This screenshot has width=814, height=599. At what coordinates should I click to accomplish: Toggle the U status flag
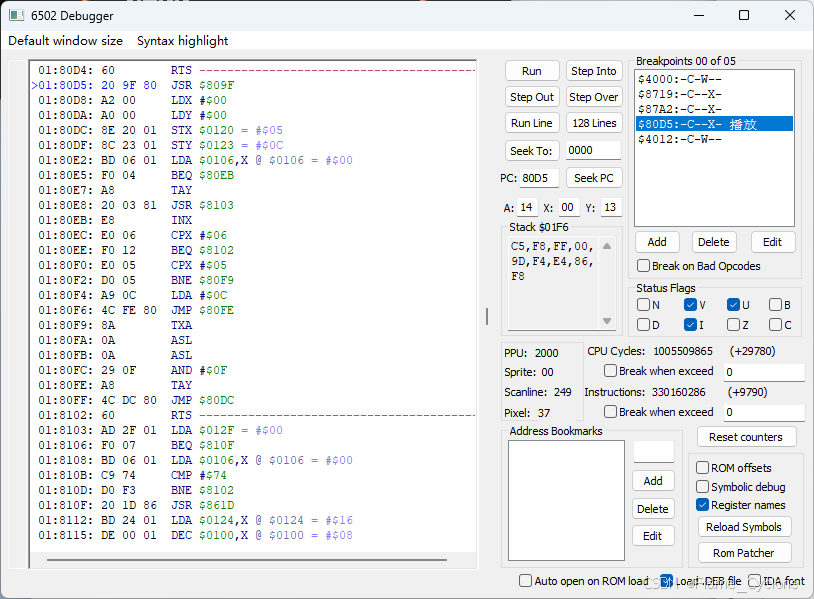tap(733, 305)
